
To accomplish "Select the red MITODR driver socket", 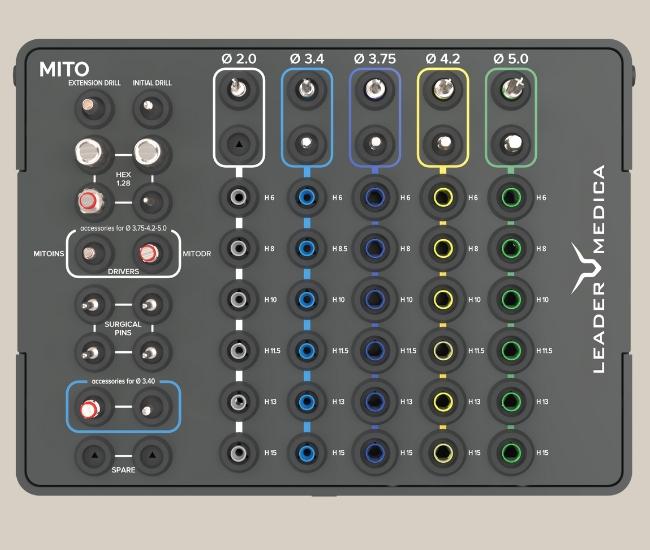I will click(x=149, y=253).
